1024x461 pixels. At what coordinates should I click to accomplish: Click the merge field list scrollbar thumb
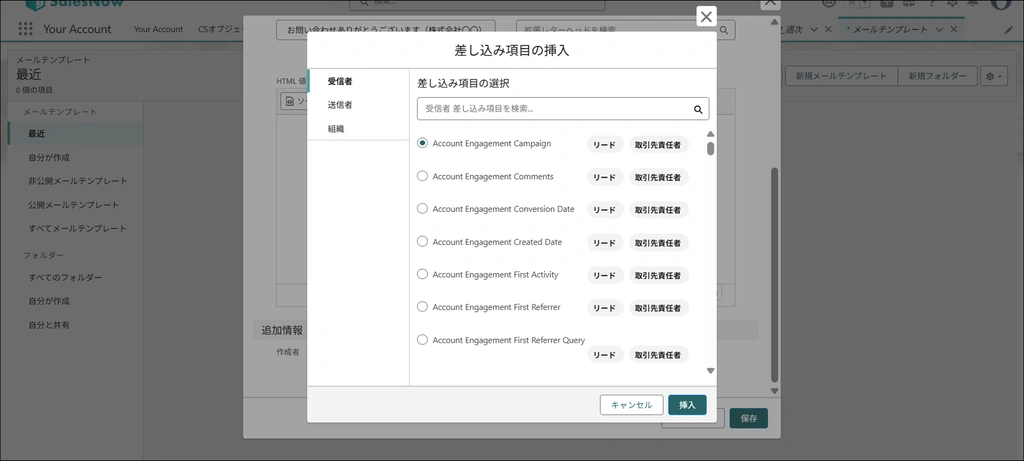pos(710,149)
